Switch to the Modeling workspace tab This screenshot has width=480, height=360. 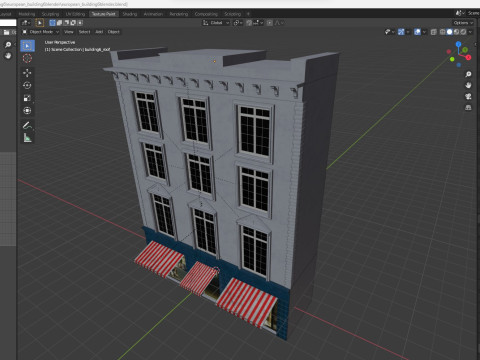tap(27, 14)
